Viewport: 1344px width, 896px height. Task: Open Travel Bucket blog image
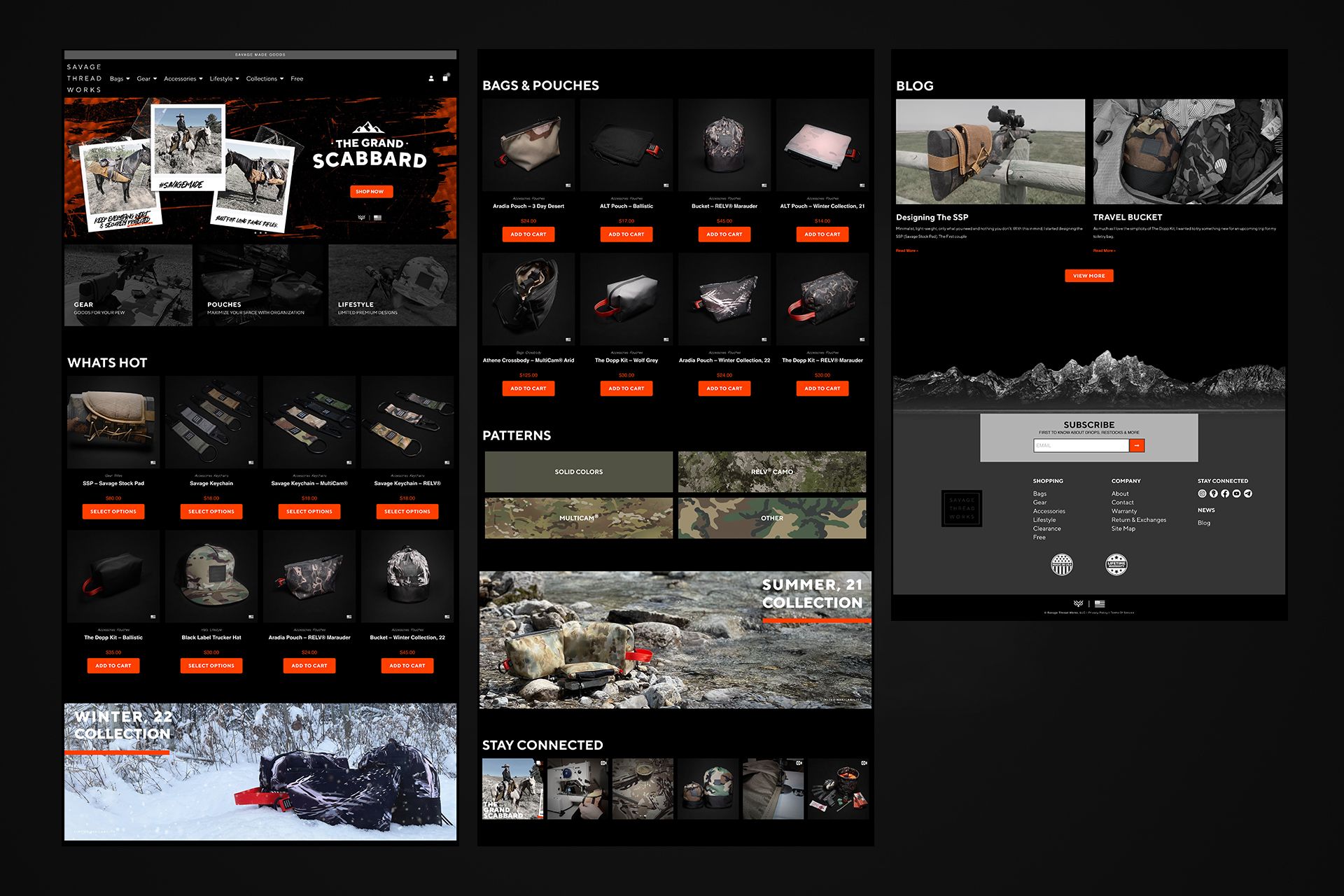pyautogui.click(x=1188, y=151)
